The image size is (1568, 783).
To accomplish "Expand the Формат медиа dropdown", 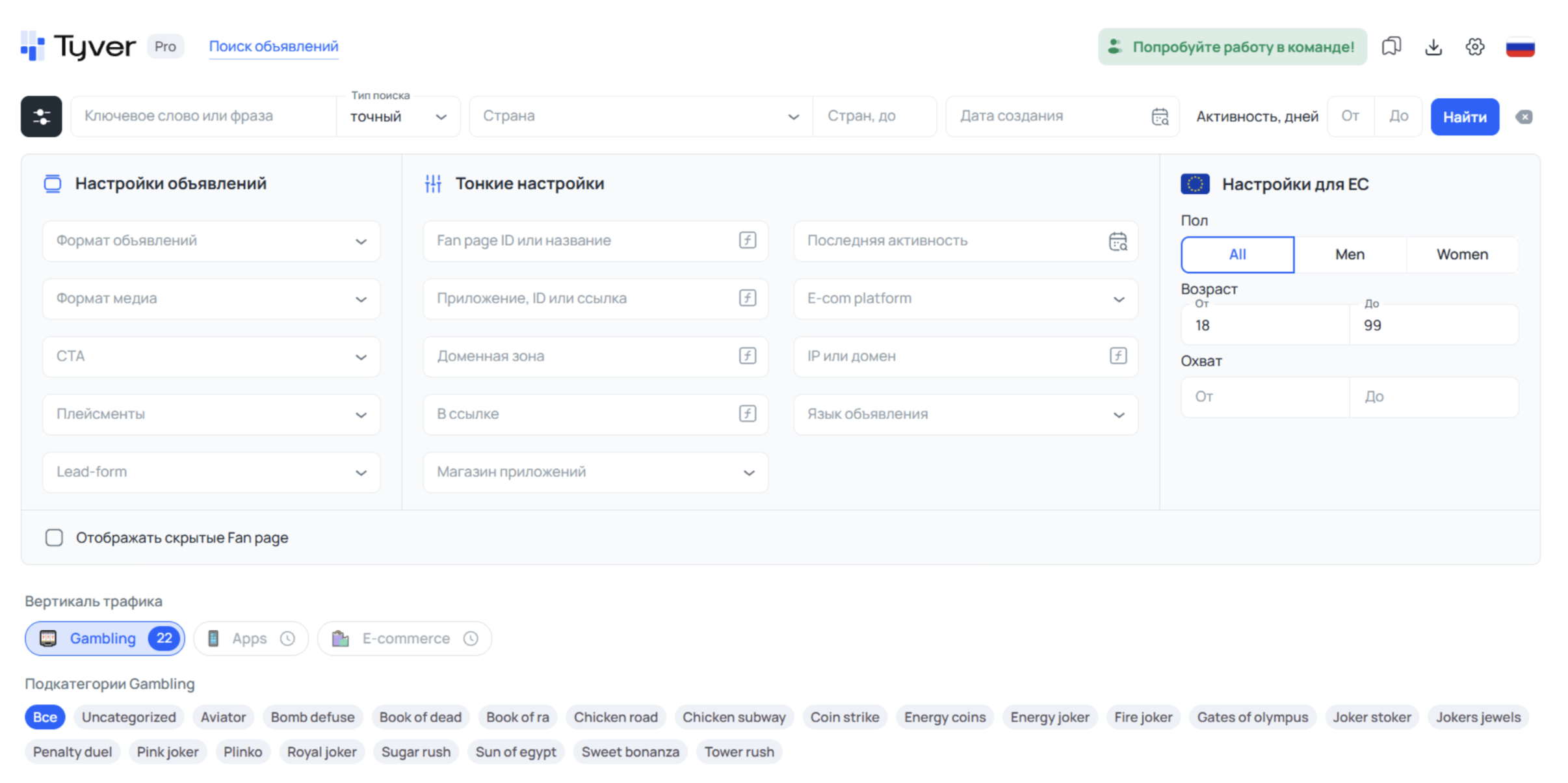I will click(211, 299).
